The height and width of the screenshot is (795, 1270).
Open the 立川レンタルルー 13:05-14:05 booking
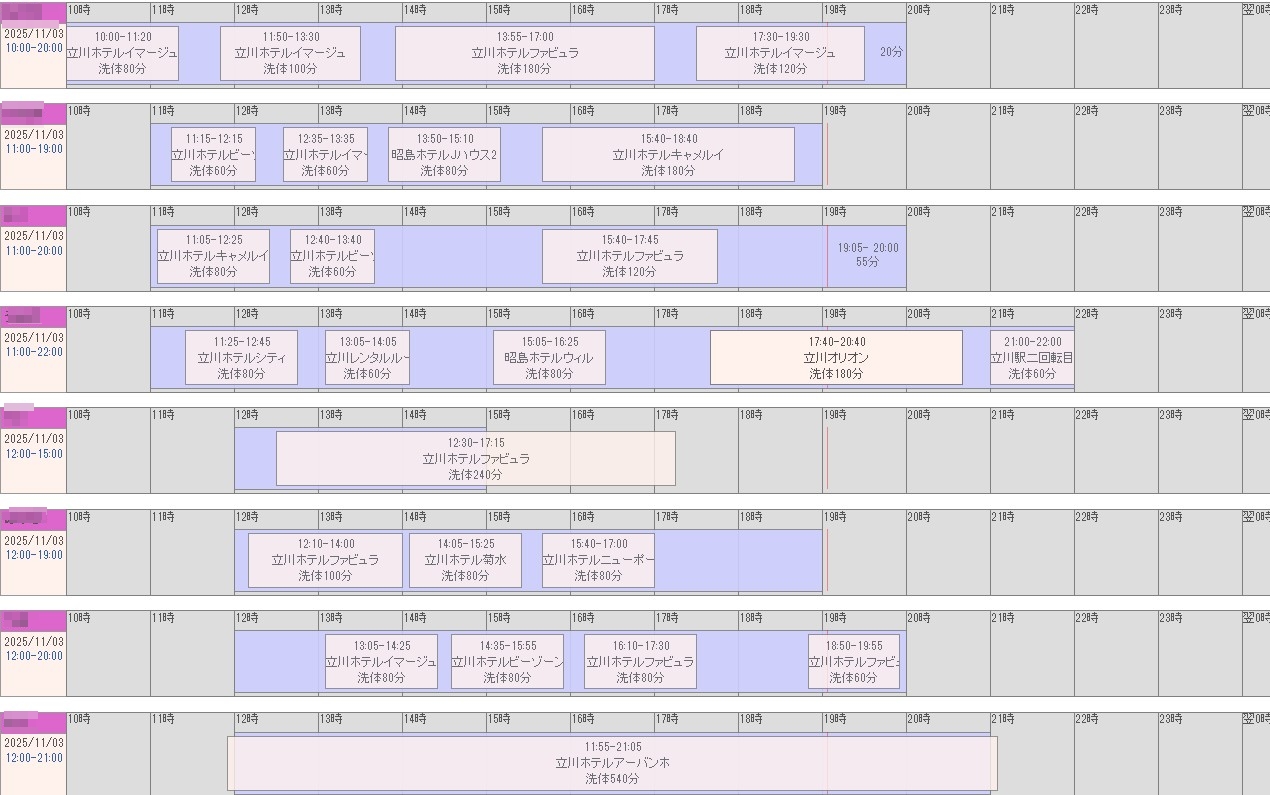pos(367,357)
